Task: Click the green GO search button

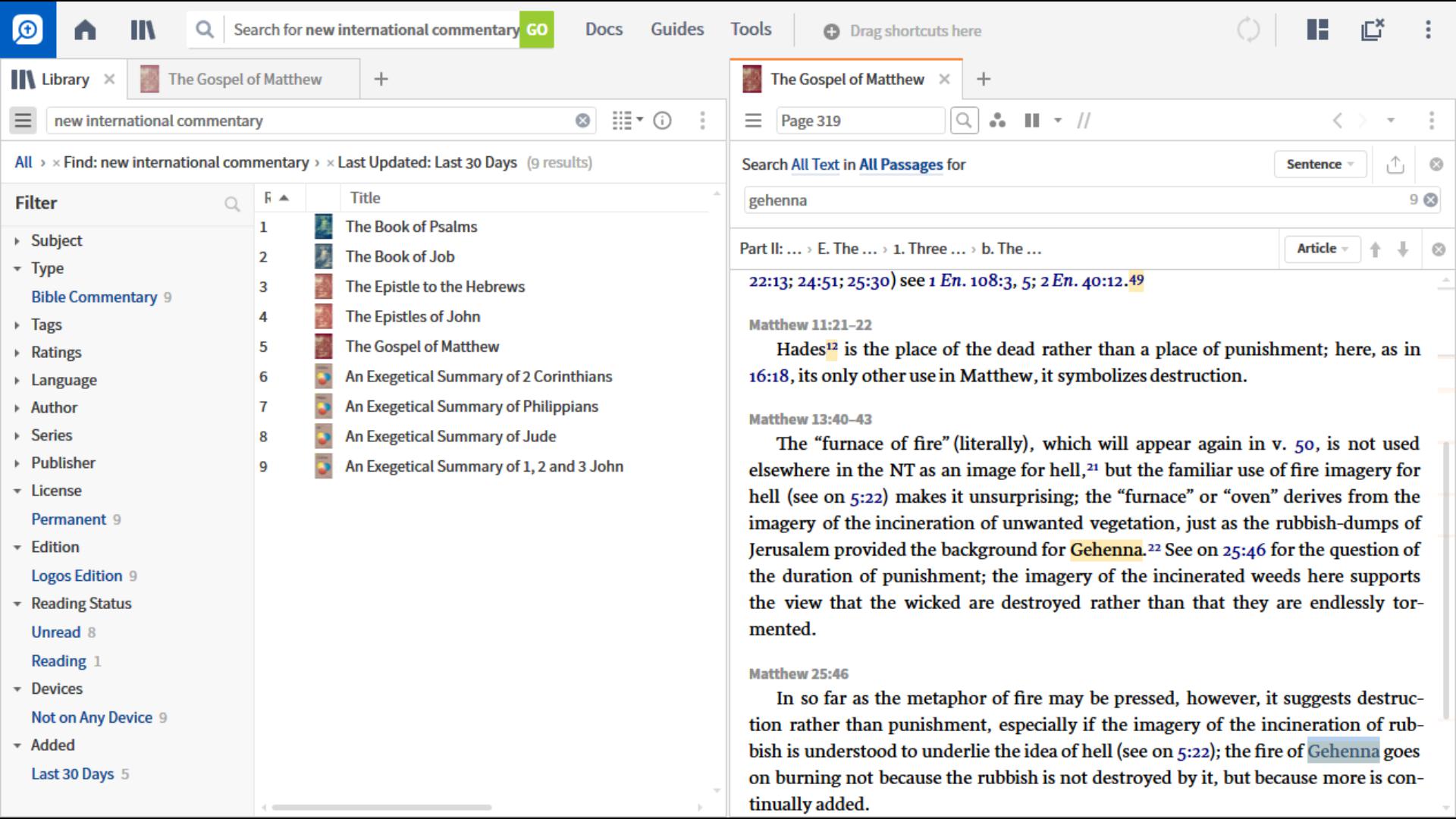Action: coord(538,30)
